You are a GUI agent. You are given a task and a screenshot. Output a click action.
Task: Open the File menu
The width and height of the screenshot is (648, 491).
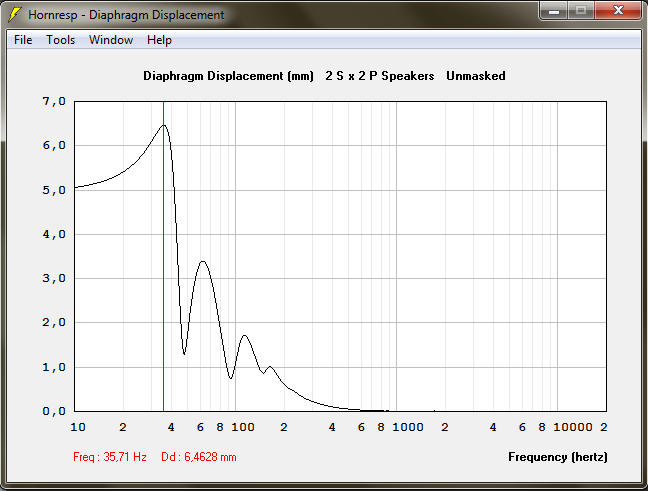(23, 40)
